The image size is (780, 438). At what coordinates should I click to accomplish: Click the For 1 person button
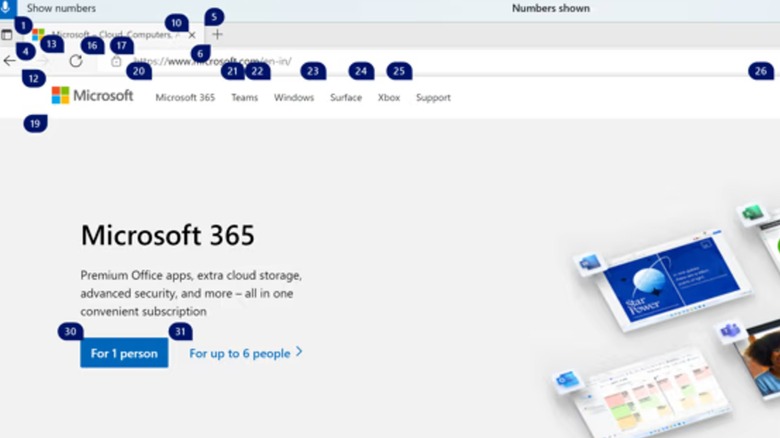pos(124,353)
